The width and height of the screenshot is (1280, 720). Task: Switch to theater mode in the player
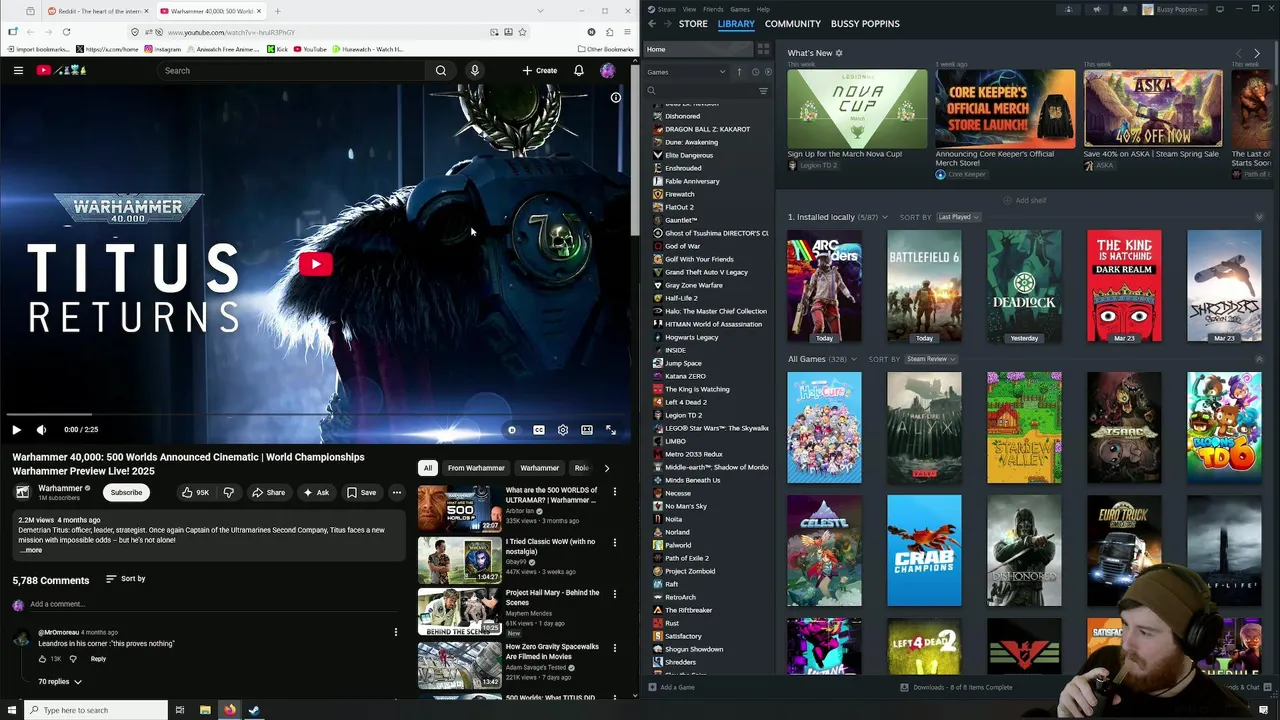(587, 430)
